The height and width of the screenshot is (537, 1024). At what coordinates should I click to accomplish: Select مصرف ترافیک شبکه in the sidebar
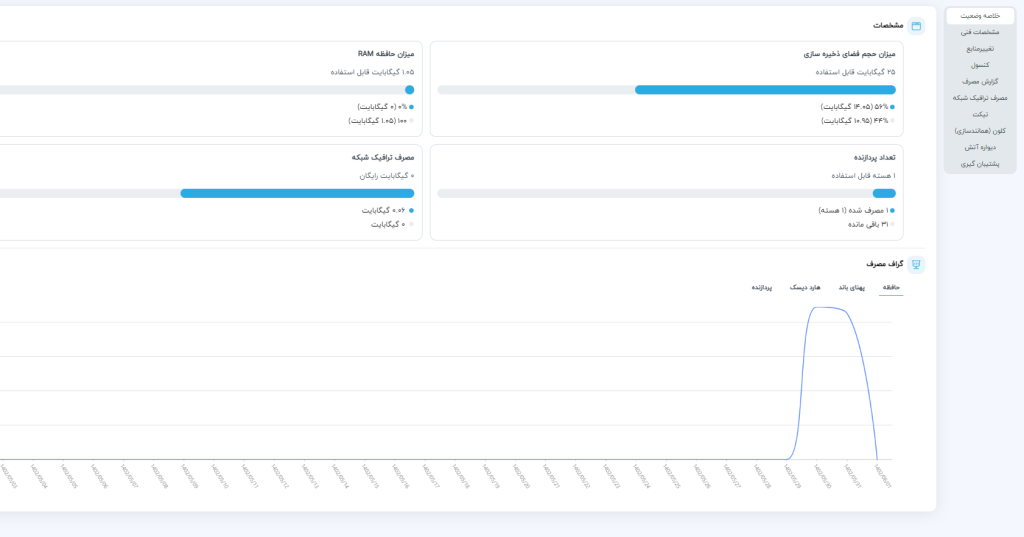[x=980, y=98]
